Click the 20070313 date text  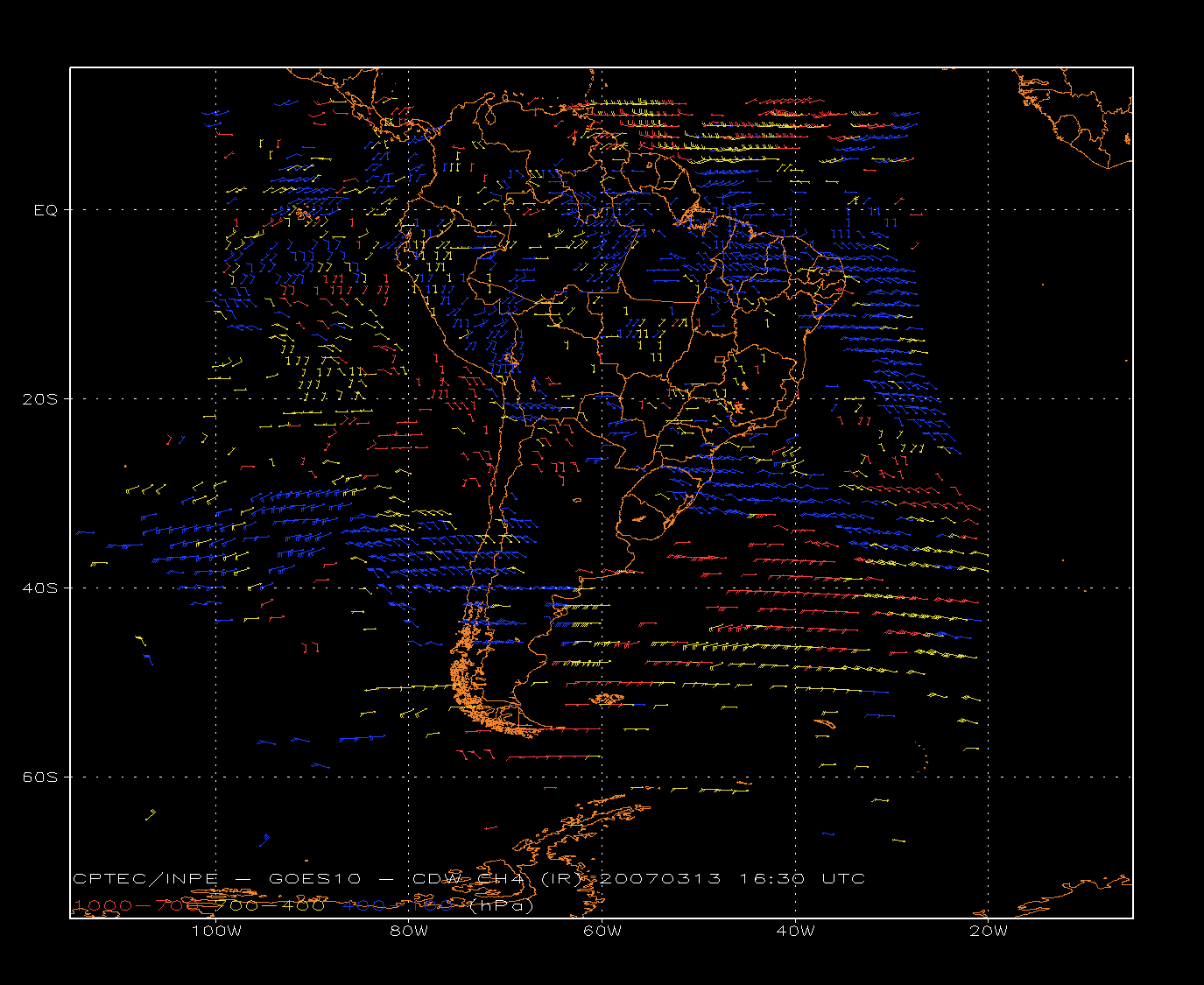(659, 878)
